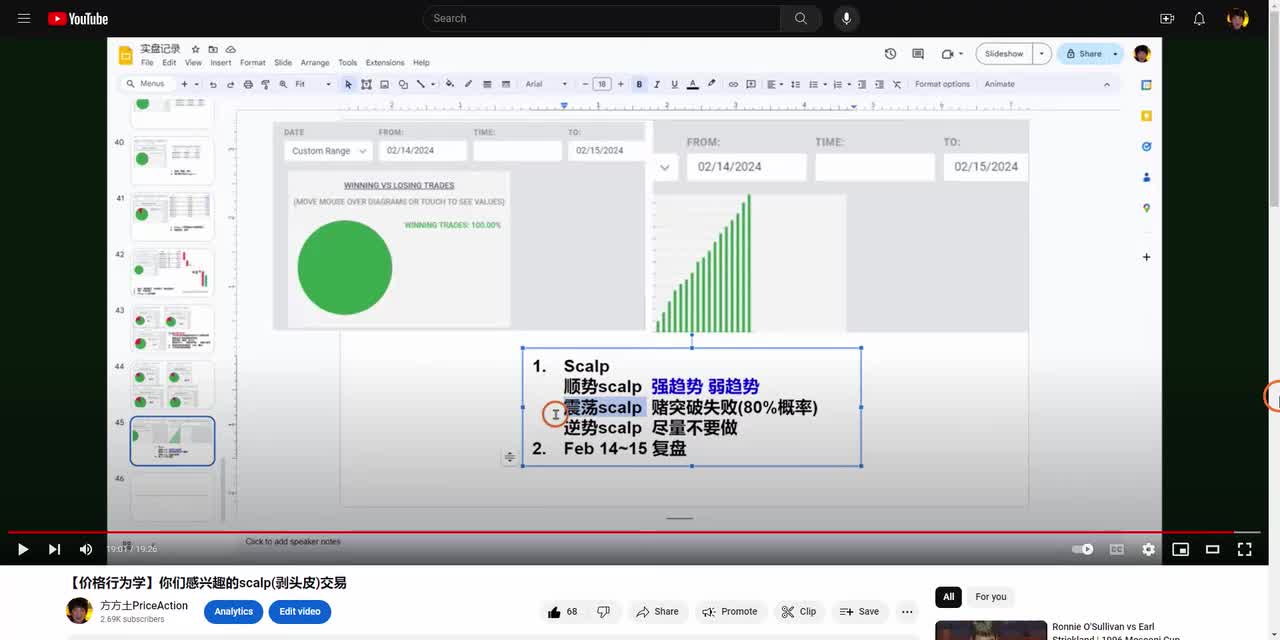Open the Slides Insert menu

tap(220, 62)
